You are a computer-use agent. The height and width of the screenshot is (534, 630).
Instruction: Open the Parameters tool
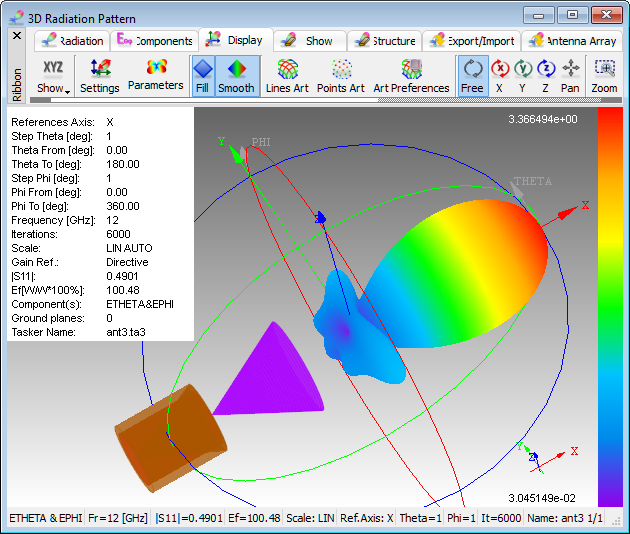pos(155,76)
